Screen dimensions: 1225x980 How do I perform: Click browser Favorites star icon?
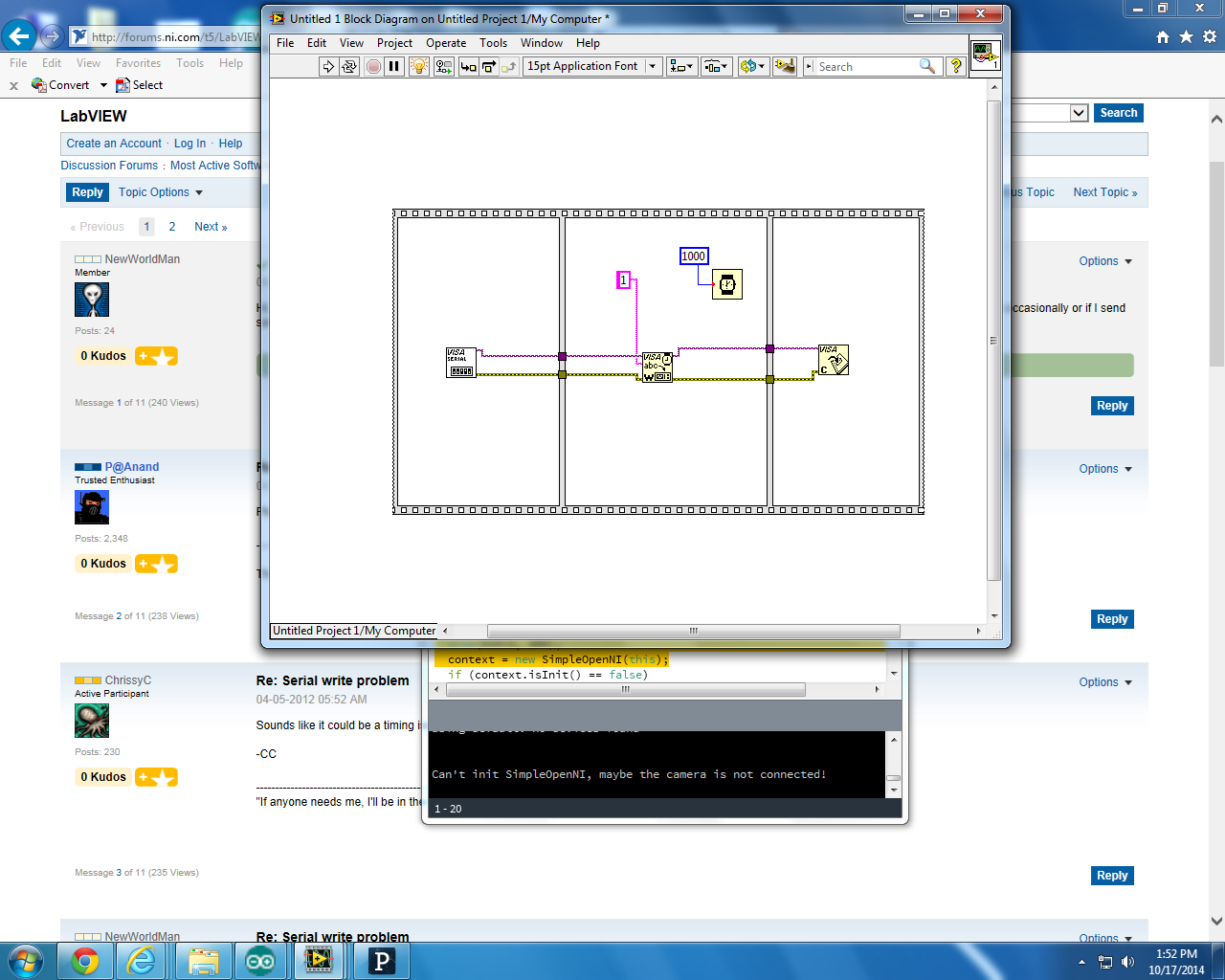click(1186, 36)
